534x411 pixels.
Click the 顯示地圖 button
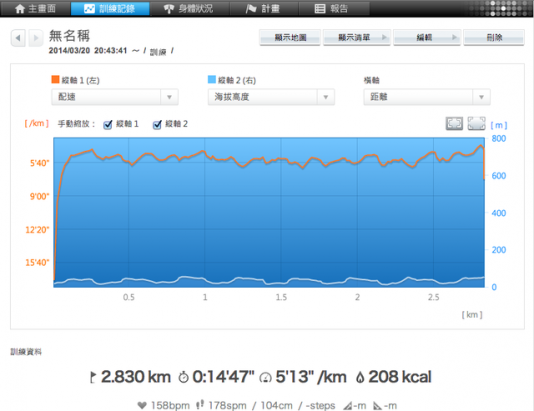pyautogui.click(x=290, y=37)
